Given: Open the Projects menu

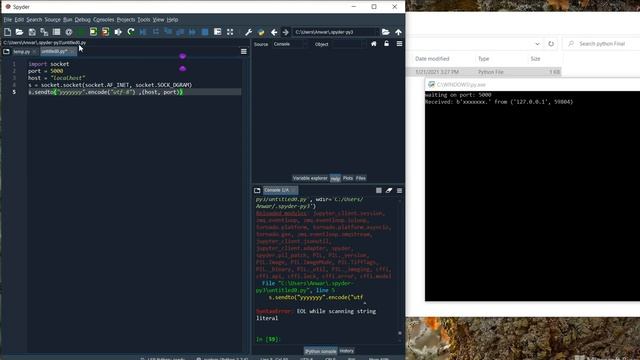Looking at the screenshot, I should click(126, 20).
